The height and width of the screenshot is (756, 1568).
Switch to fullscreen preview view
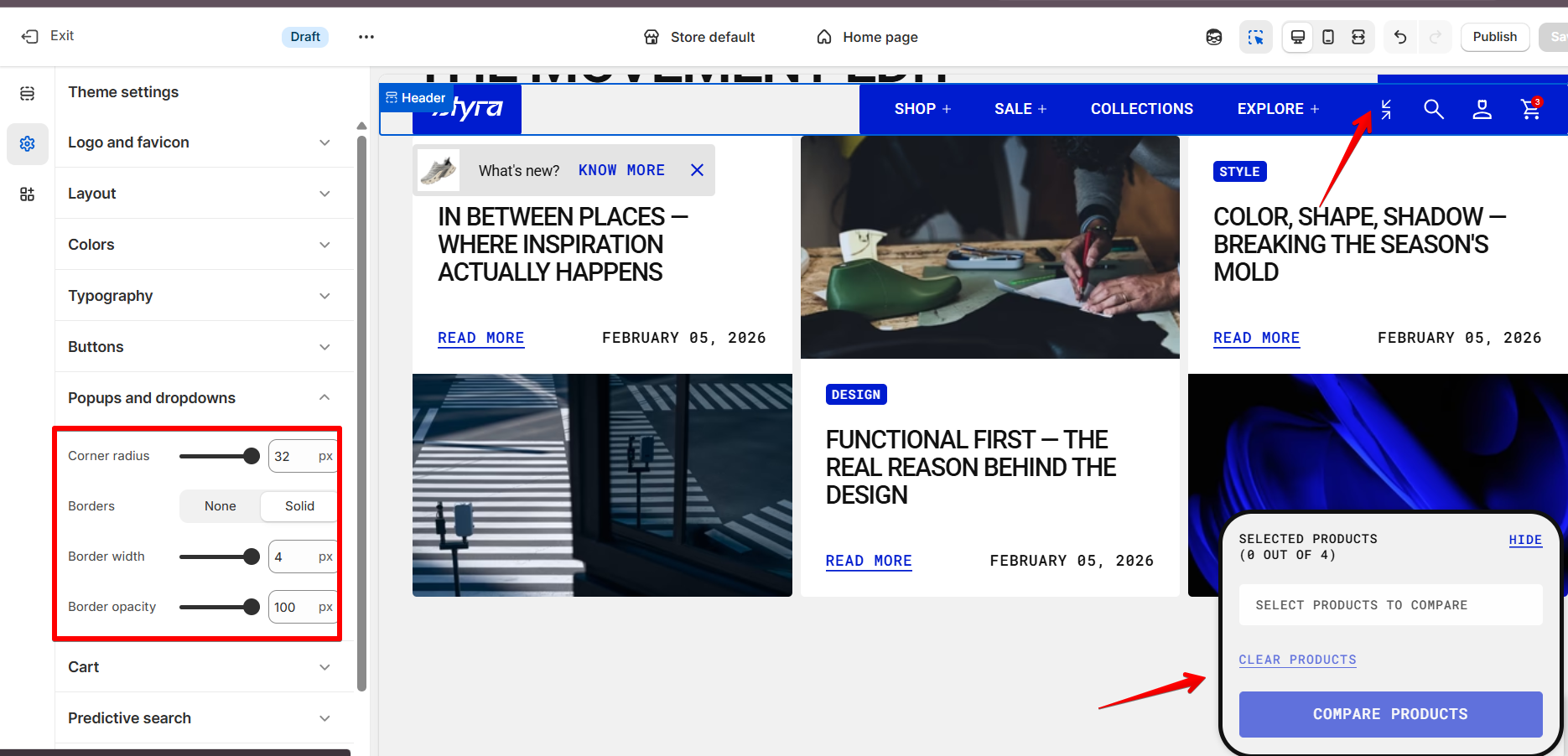tap(1358, 37)
